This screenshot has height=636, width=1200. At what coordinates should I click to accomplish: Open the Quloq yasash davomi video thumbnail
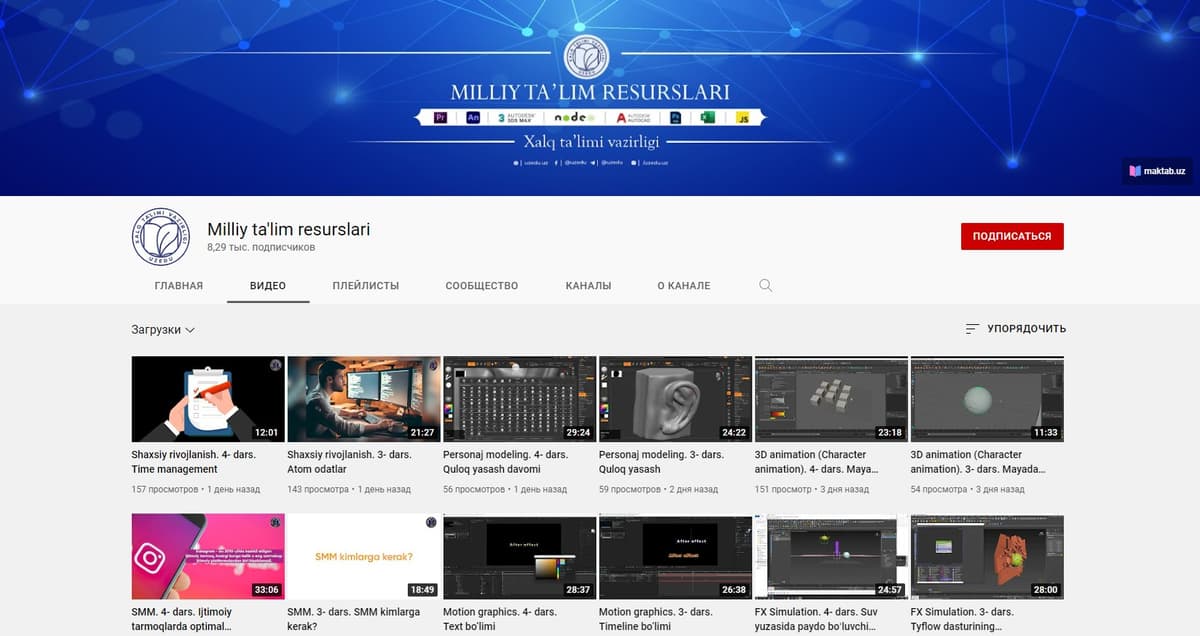pos(519,399)
